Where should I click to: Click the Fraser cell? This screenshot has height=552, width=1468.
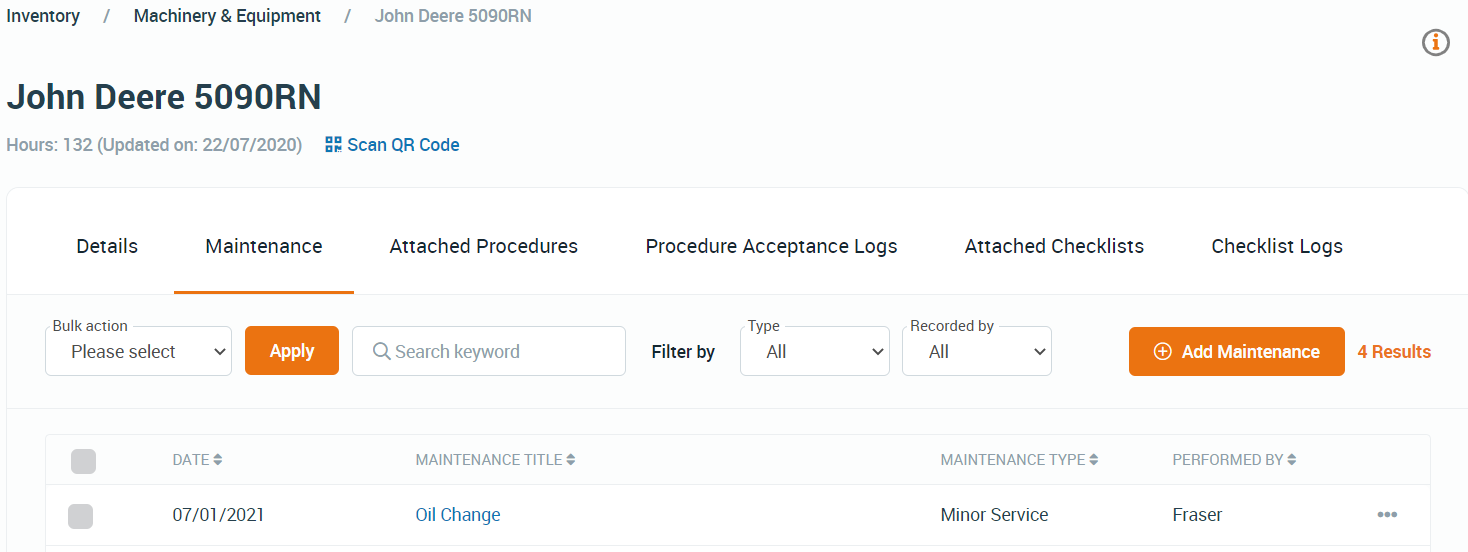[1197, 515]
